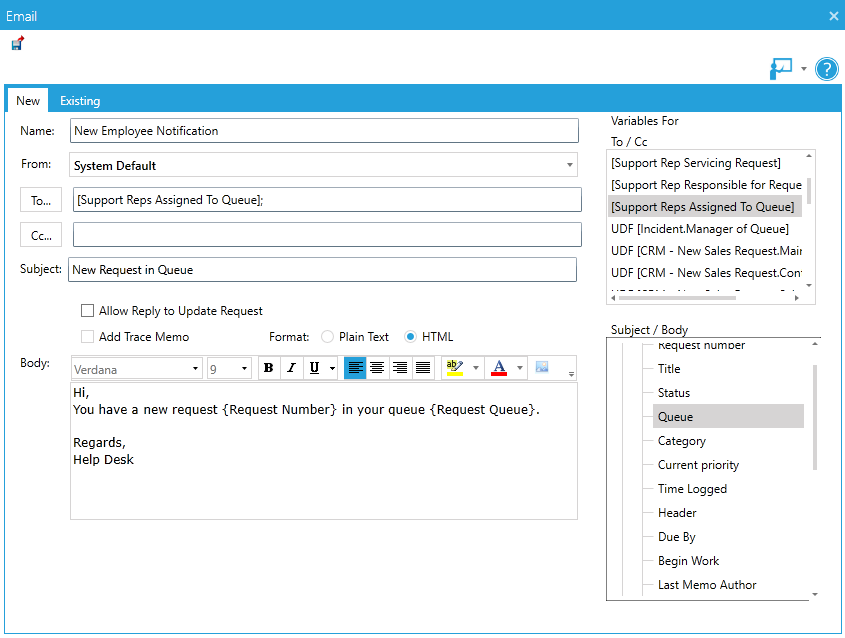
Task: Click the Cc... button
Action: pyautogui.click(x=41, y=235)
